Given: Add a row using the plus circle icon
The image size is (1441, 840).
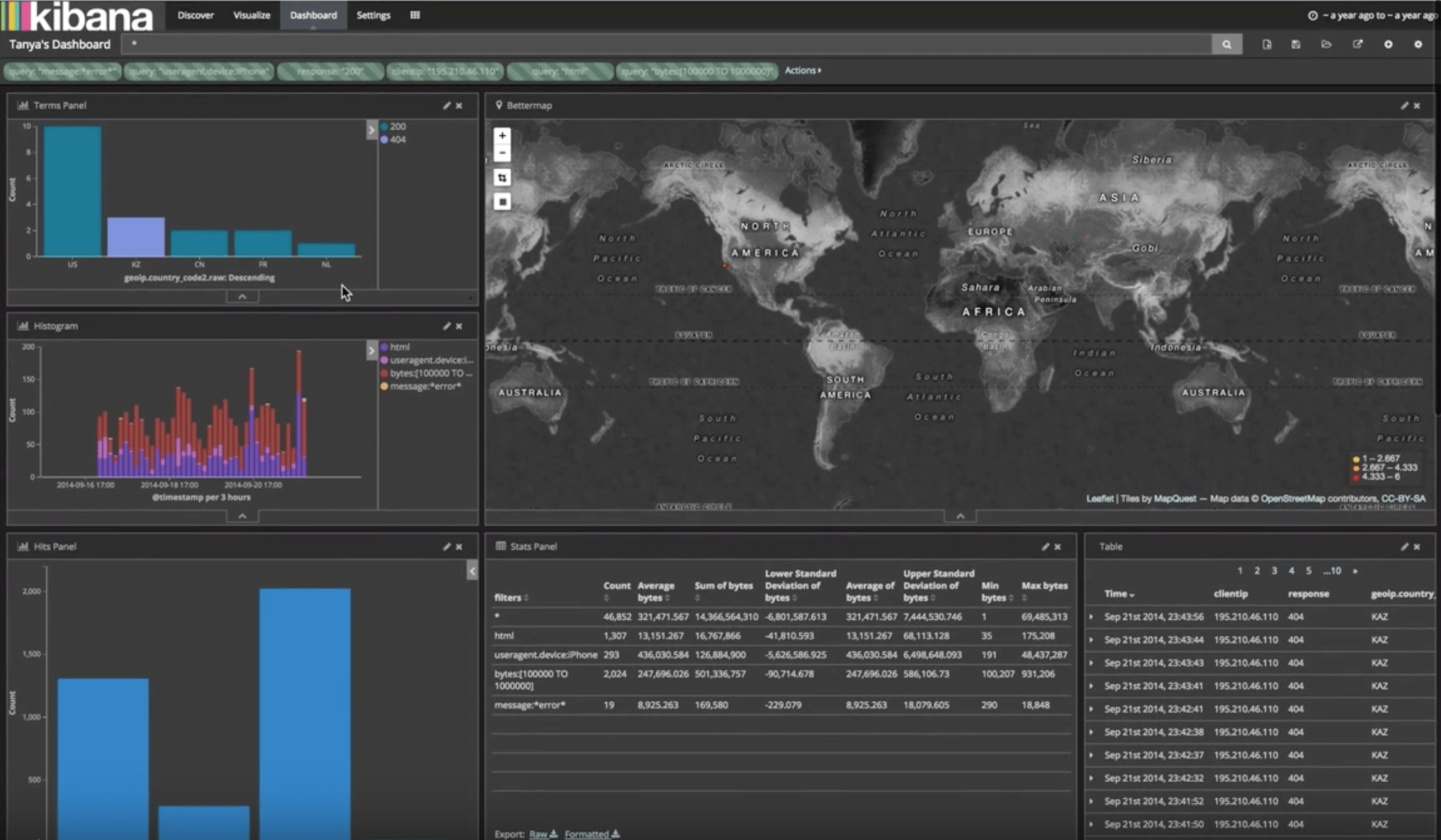Looking at the screenshot, I should (1389, 44).
